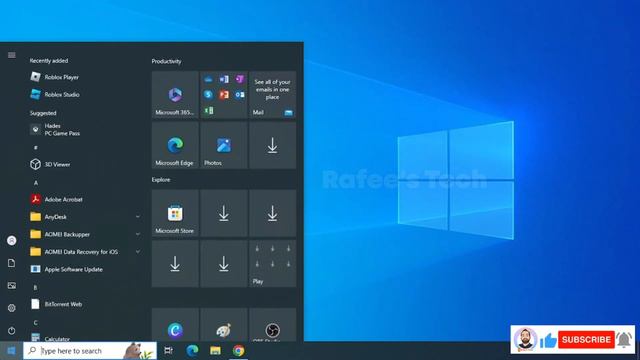Open suggested app Hades PC Game Pass
The width and height of the screenshot is (640, 360).
[x=86, y=129]
